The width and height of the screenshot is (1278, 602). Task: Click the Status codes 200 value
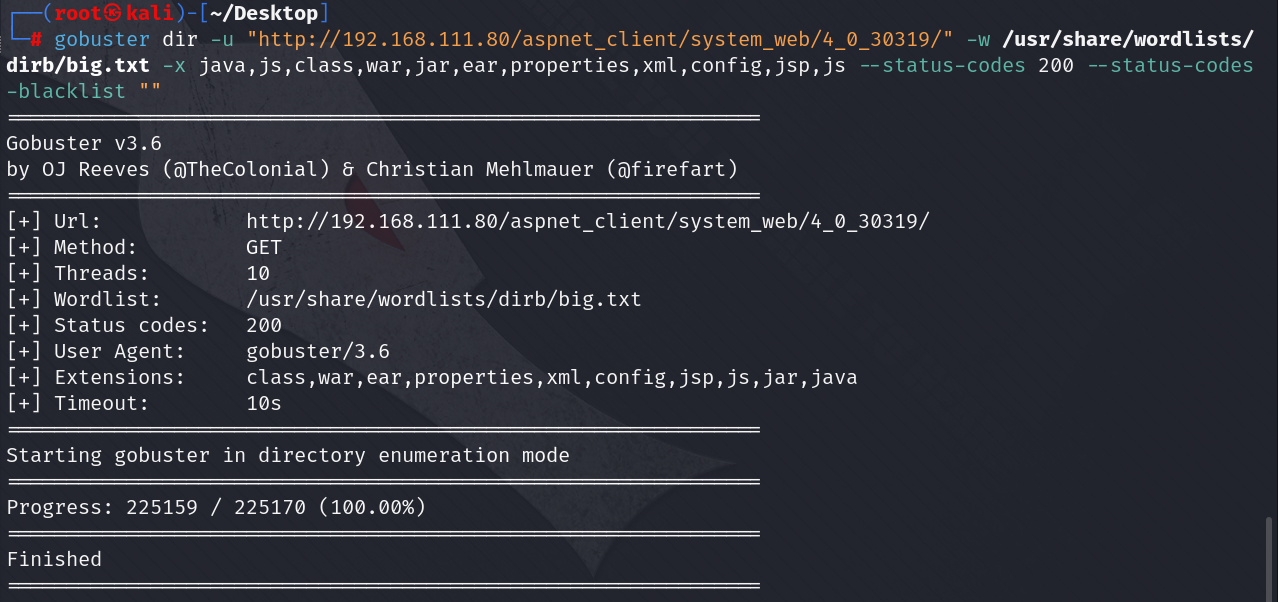[x=264, y=325]
